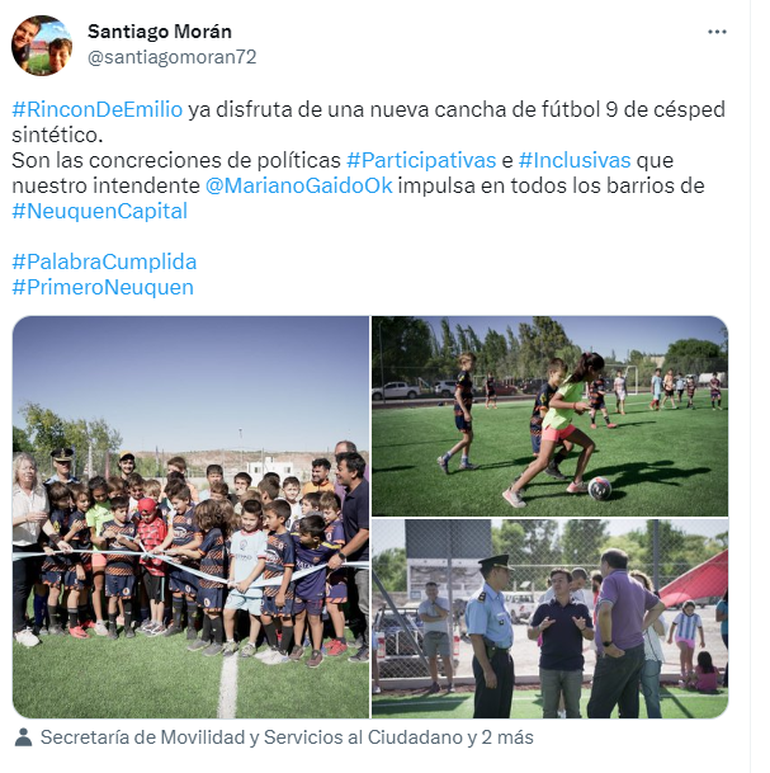The width and height of the screenshot is (770, 773).
Task: Follow the #RinconDeEmilio hashtag
Action: [x=97, y=109]
